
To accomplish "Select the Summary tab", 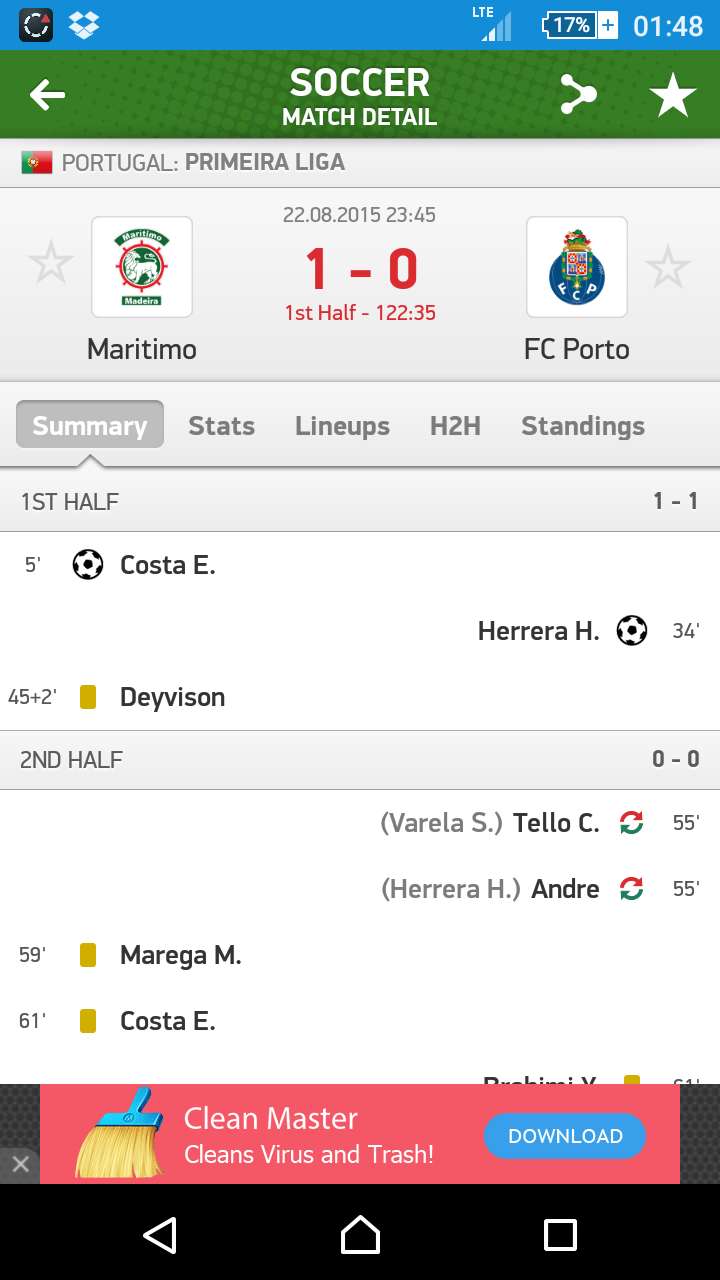I will [90, 426].
